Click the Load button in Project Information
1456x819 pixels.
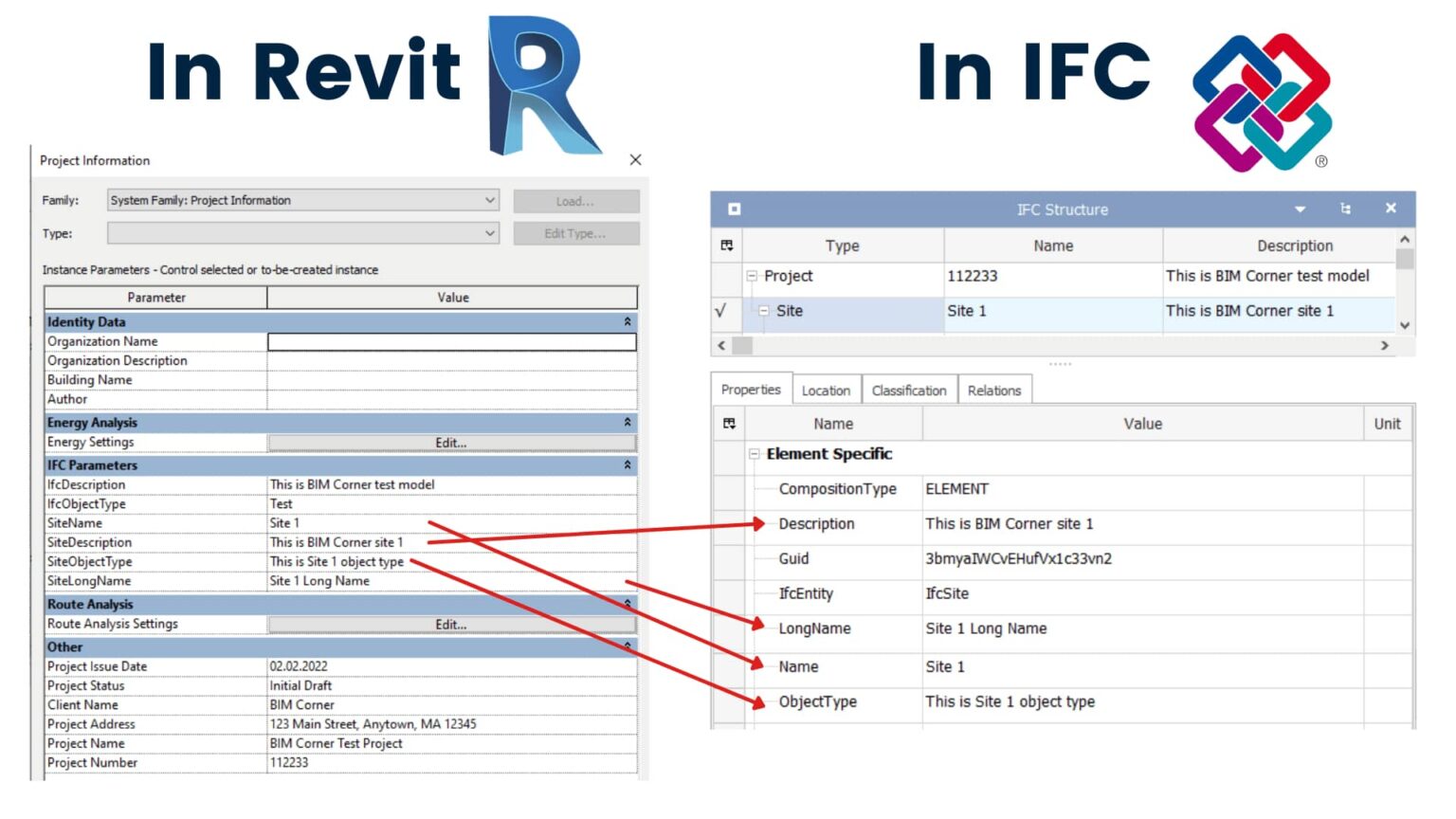576,200
